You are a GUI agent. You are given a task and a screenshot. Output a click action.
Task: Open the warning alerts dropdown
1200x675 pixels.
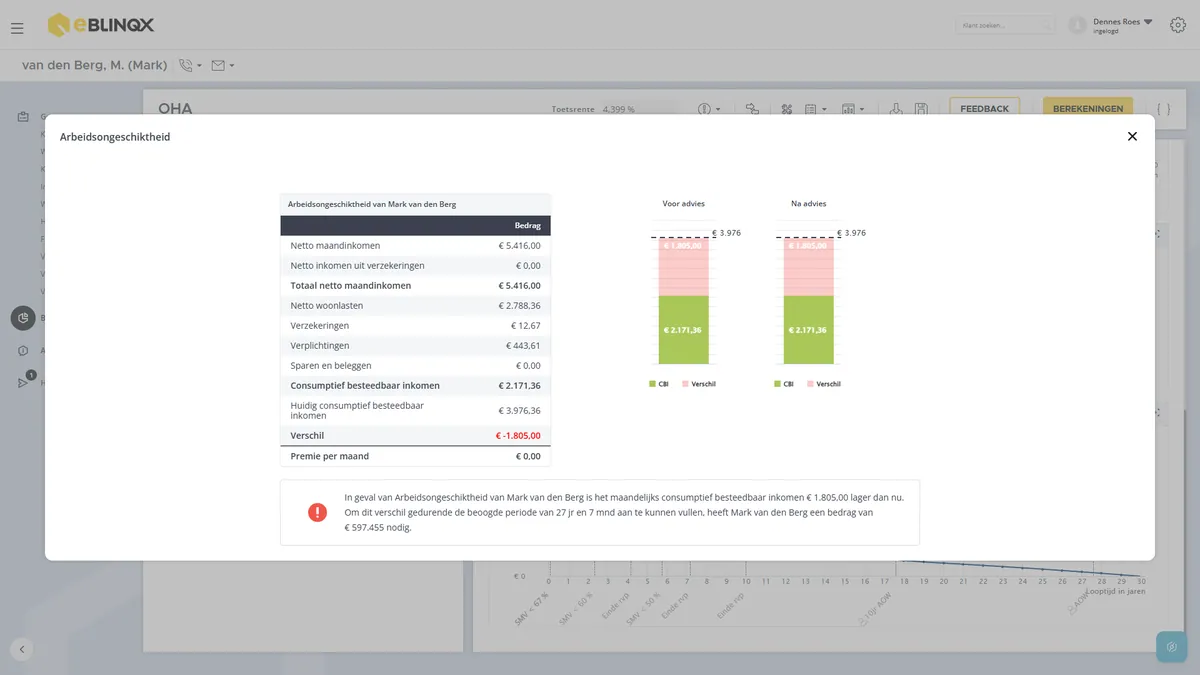[709, 109]
